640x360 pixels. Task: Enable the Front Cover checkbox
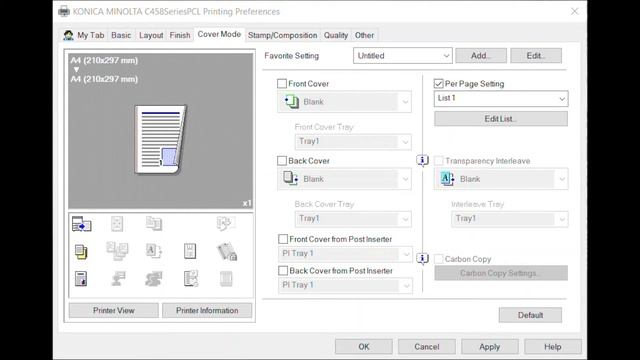282,84
